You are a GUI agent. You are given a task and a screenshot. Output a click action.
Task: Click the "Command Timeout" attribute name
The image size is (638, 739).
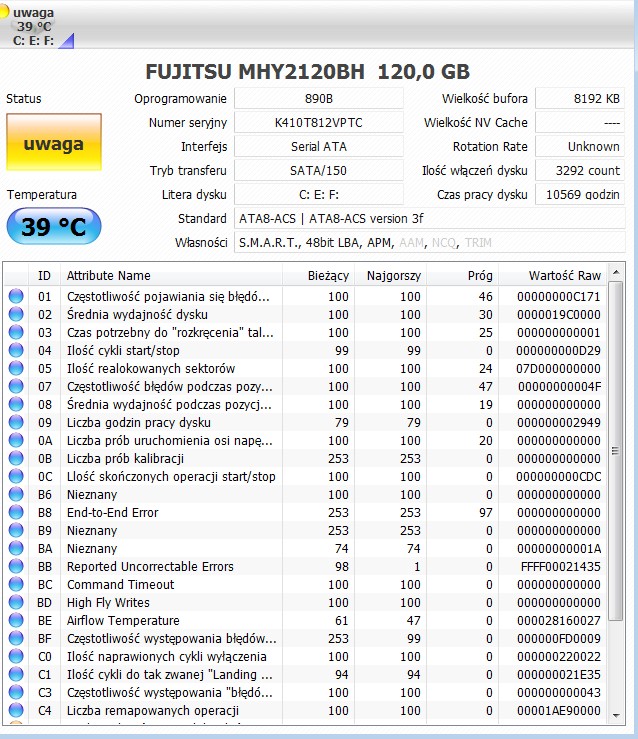121,584
